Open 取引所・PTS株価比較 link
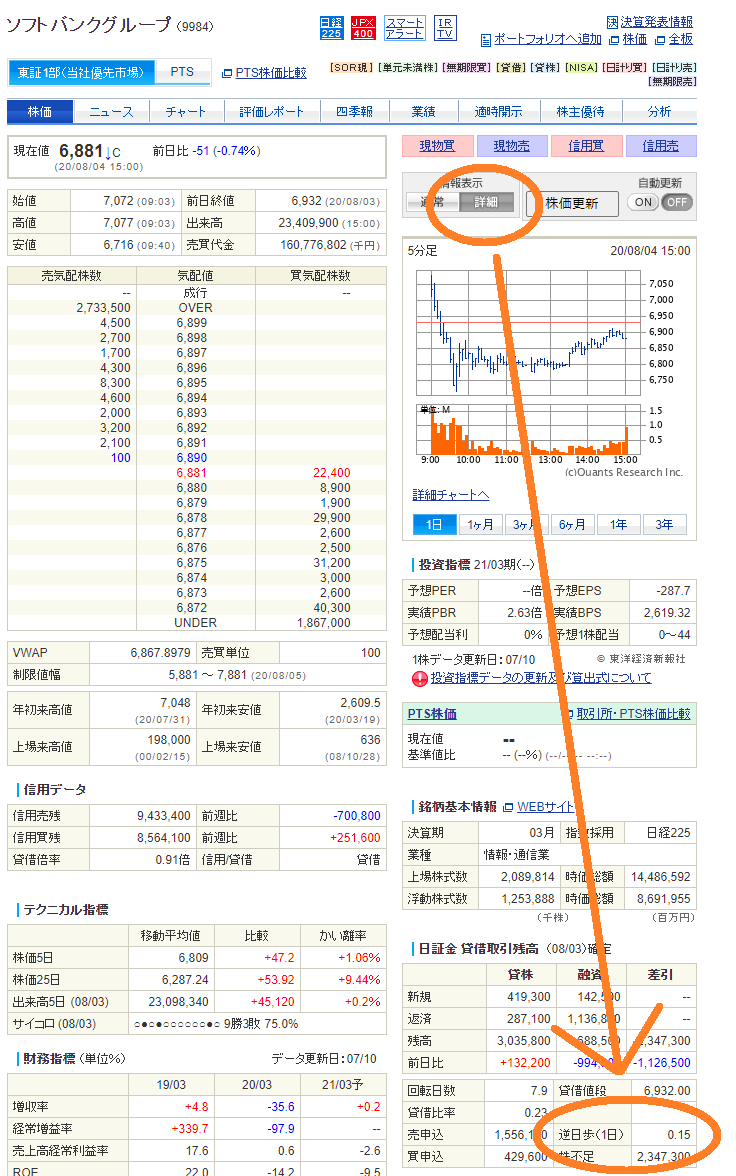 click(633, 714)
